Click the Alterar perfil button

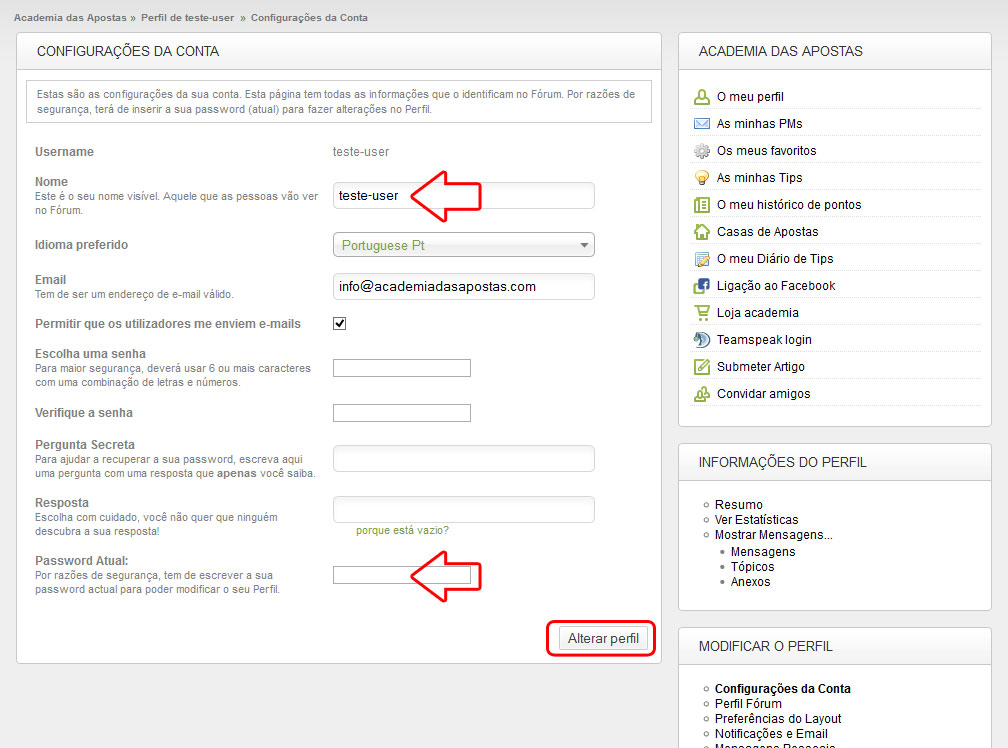click(602, 639)
